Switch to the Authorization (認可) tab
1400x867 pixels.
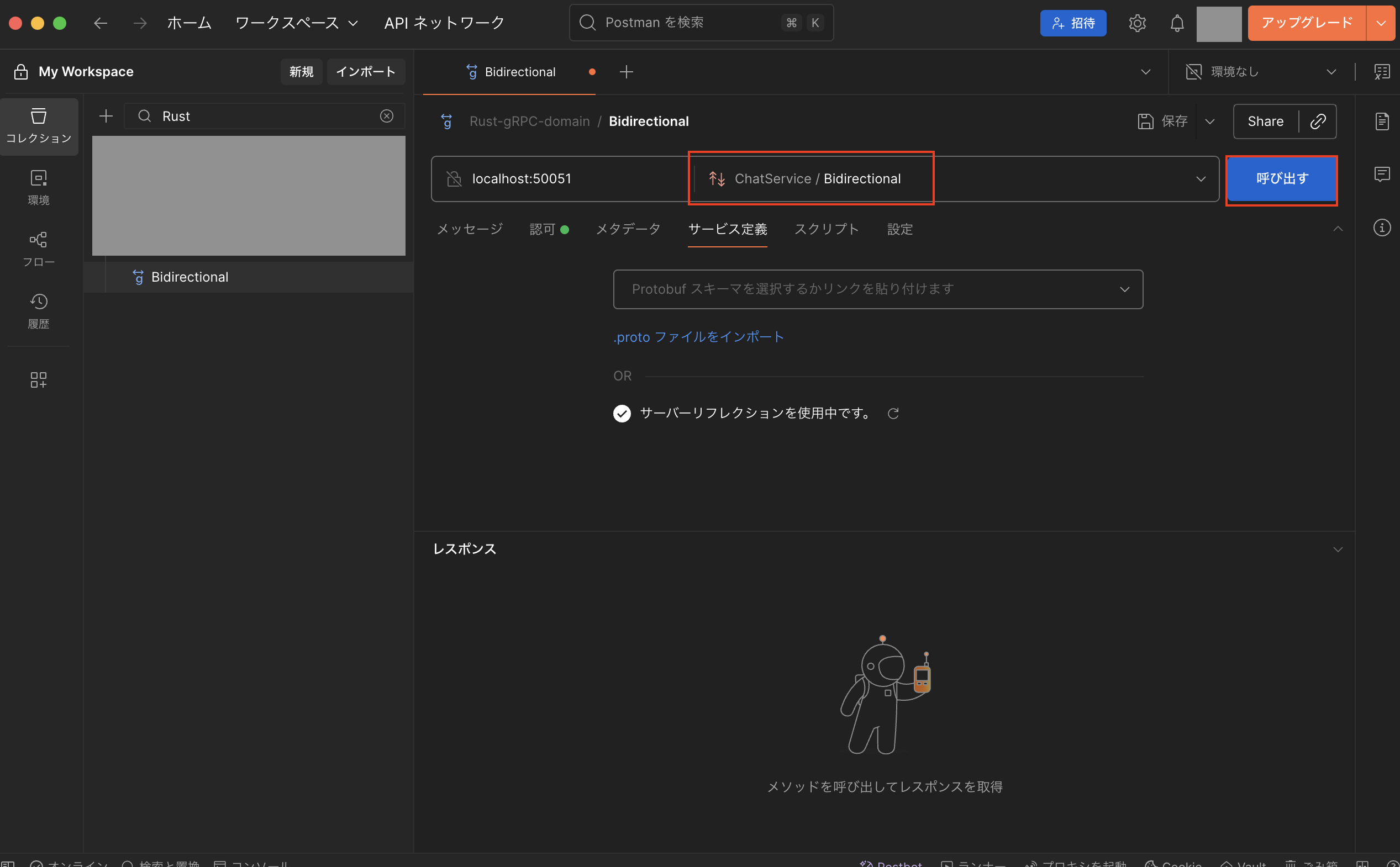pos(549,229)
